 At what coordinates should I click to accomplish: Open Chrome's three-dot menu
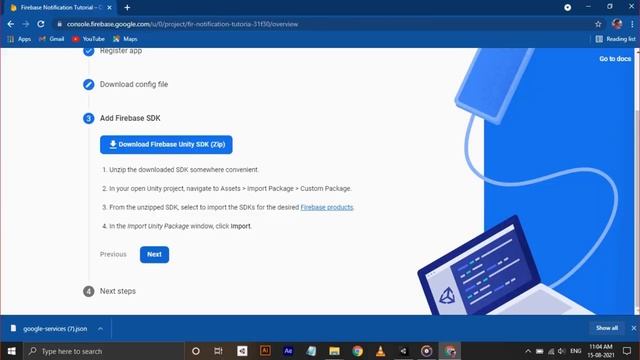click(x=632, y=24)
